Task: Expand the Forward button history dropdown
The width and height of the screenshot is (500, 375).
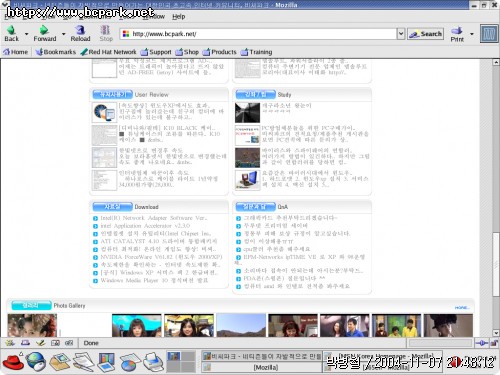Action: pyautogui.click(x=63, y=34)
